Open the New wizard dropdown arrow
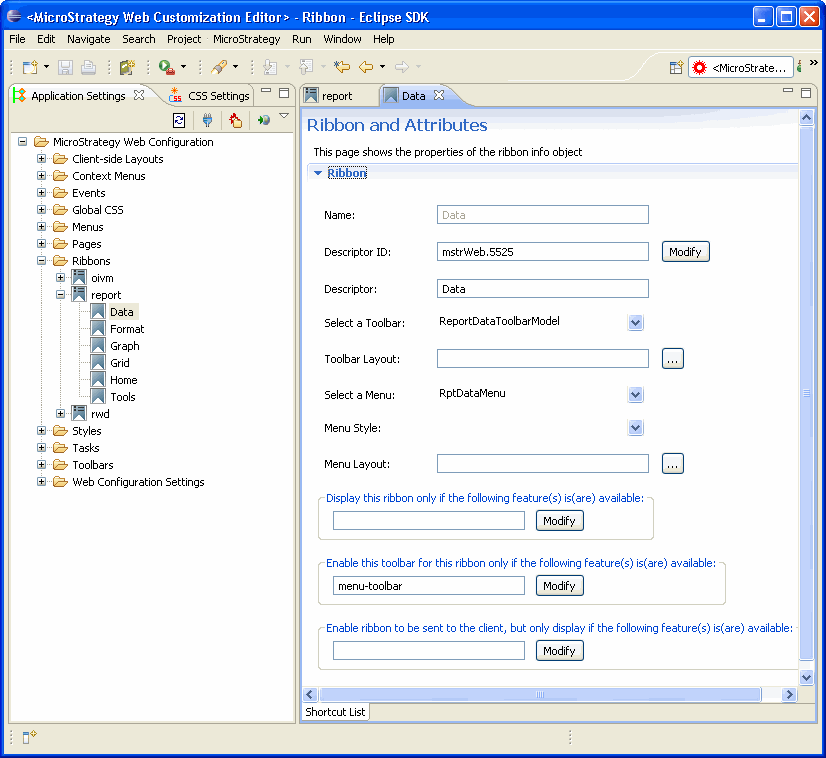This screenshot has height=758, width=826. pos(46,67)
